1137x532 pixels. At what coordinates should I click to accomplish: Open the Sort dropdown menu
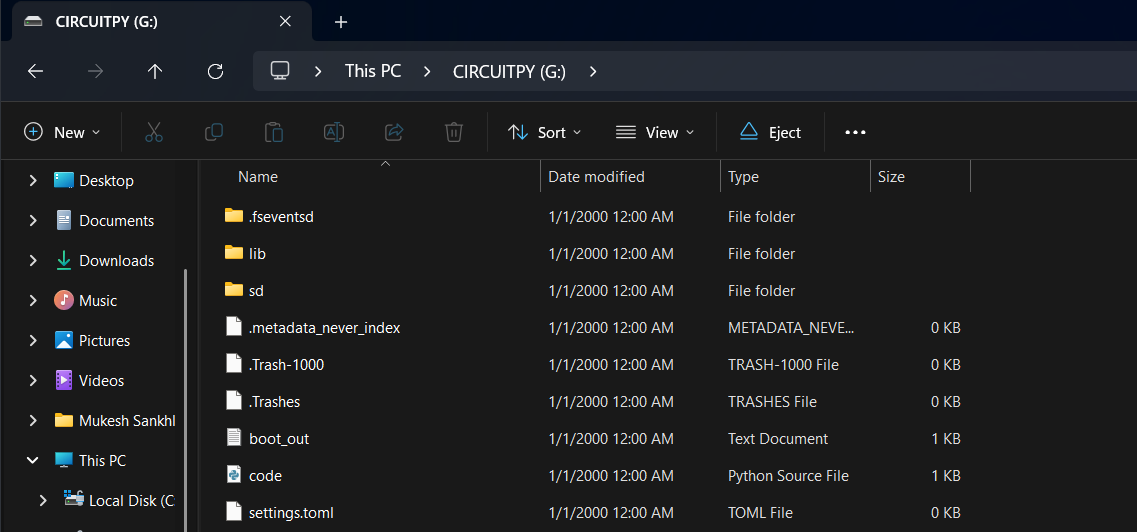[545, 132]
